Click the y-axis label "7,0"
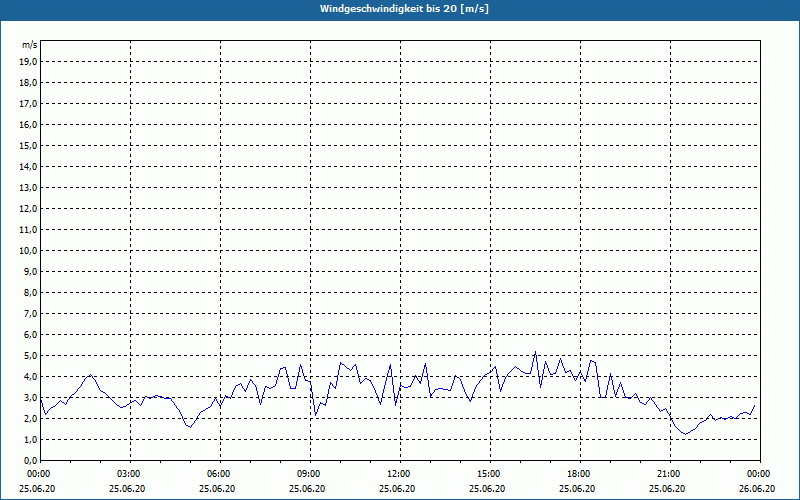 (30, 313)
